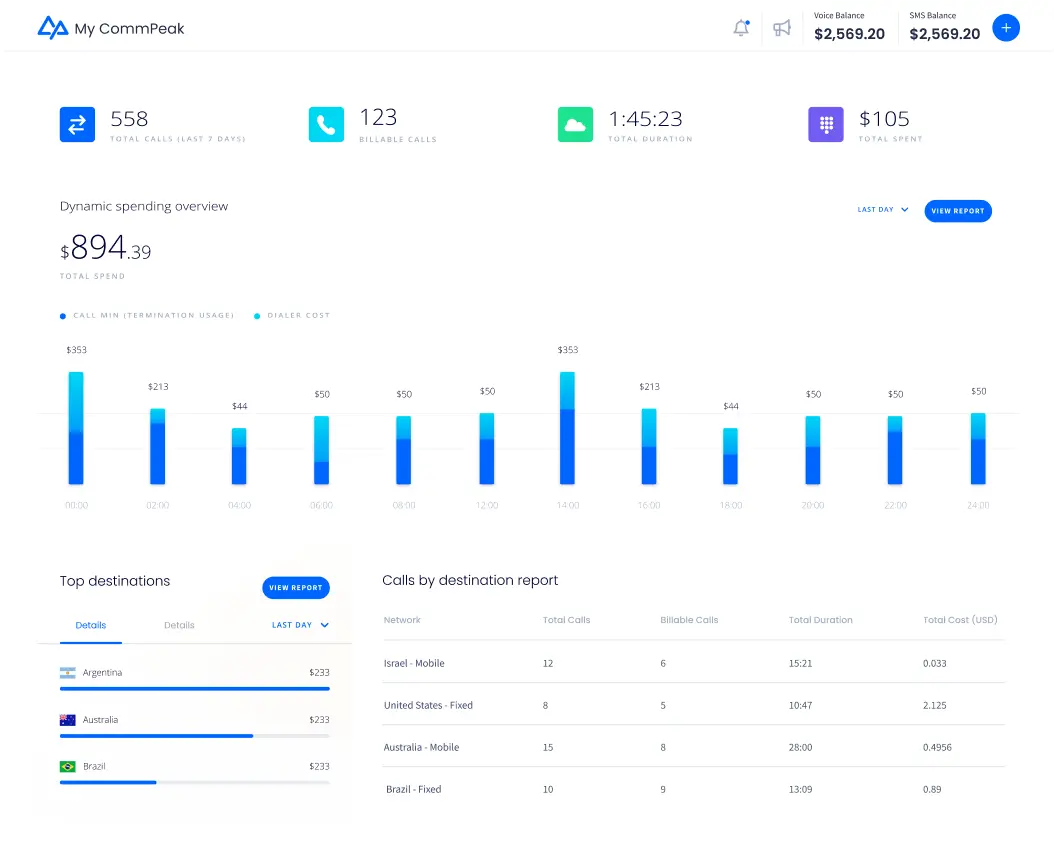Click the blue plus add-balance button
Image resolution: width=1054 pixels, height=863 pixels.
tap(1005, 28)
